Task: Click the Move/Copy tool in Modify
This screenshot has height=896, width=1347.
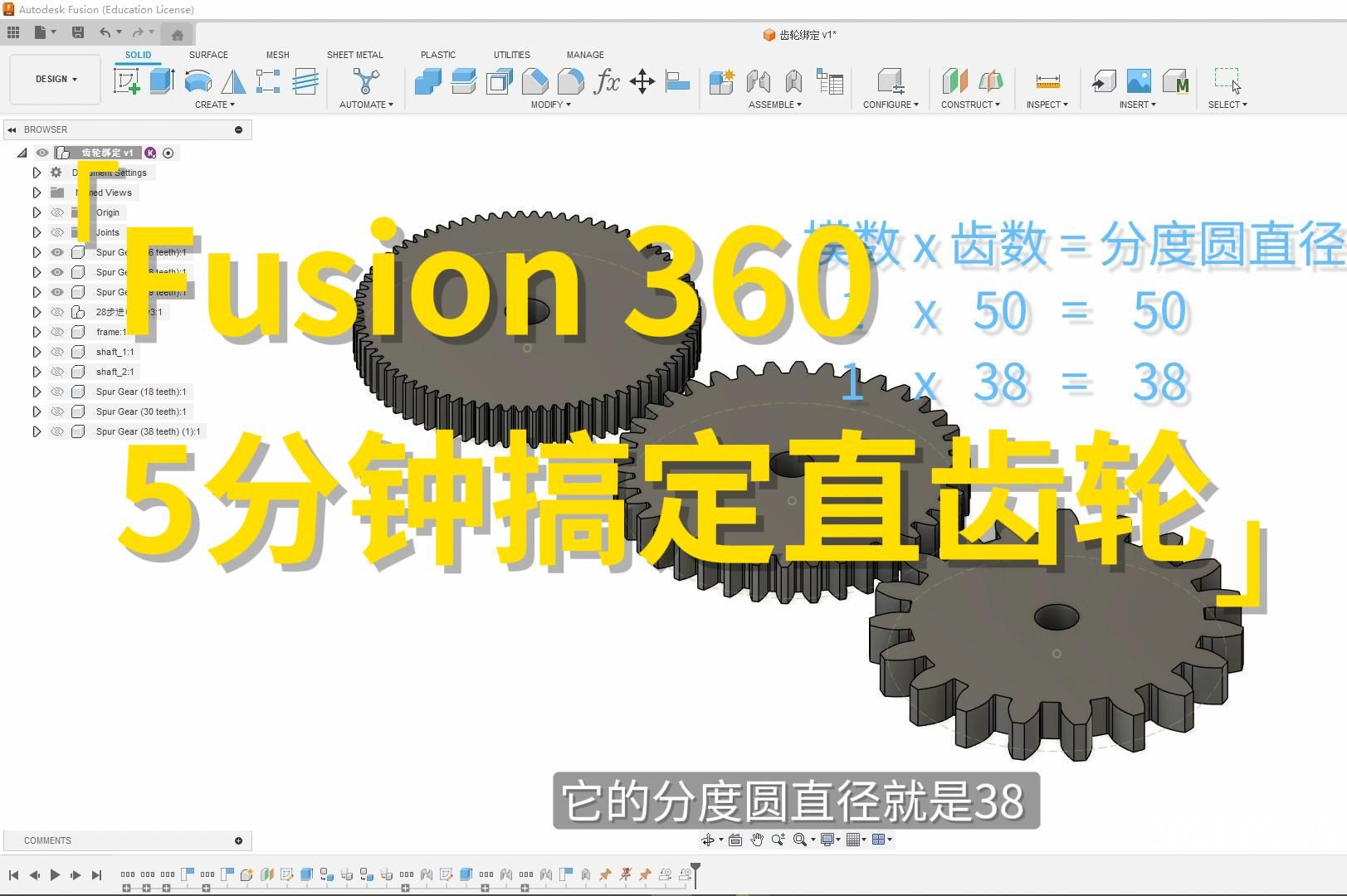Action: 642,80
